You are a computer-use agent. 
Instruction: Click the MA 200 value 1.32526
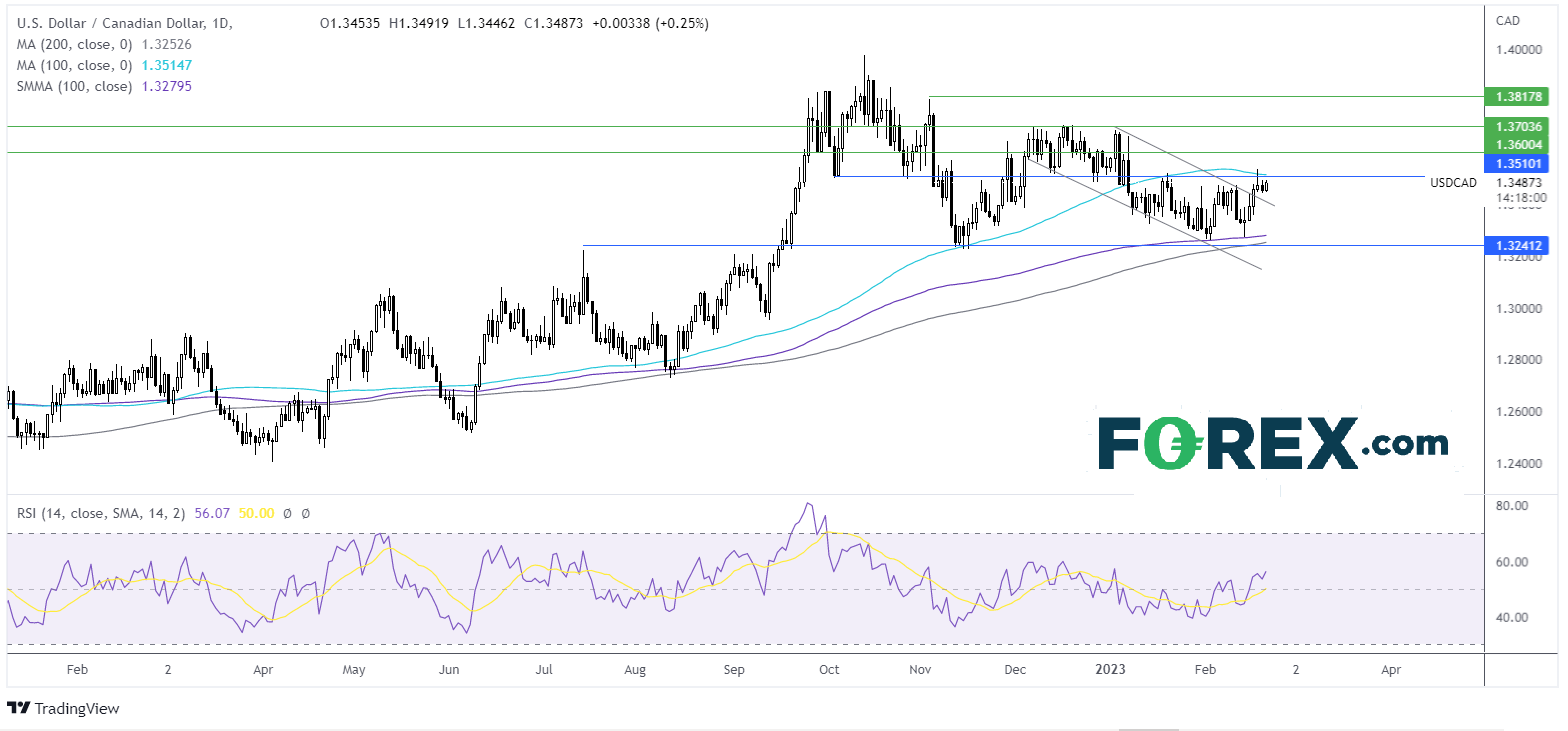tap(167, 44)
